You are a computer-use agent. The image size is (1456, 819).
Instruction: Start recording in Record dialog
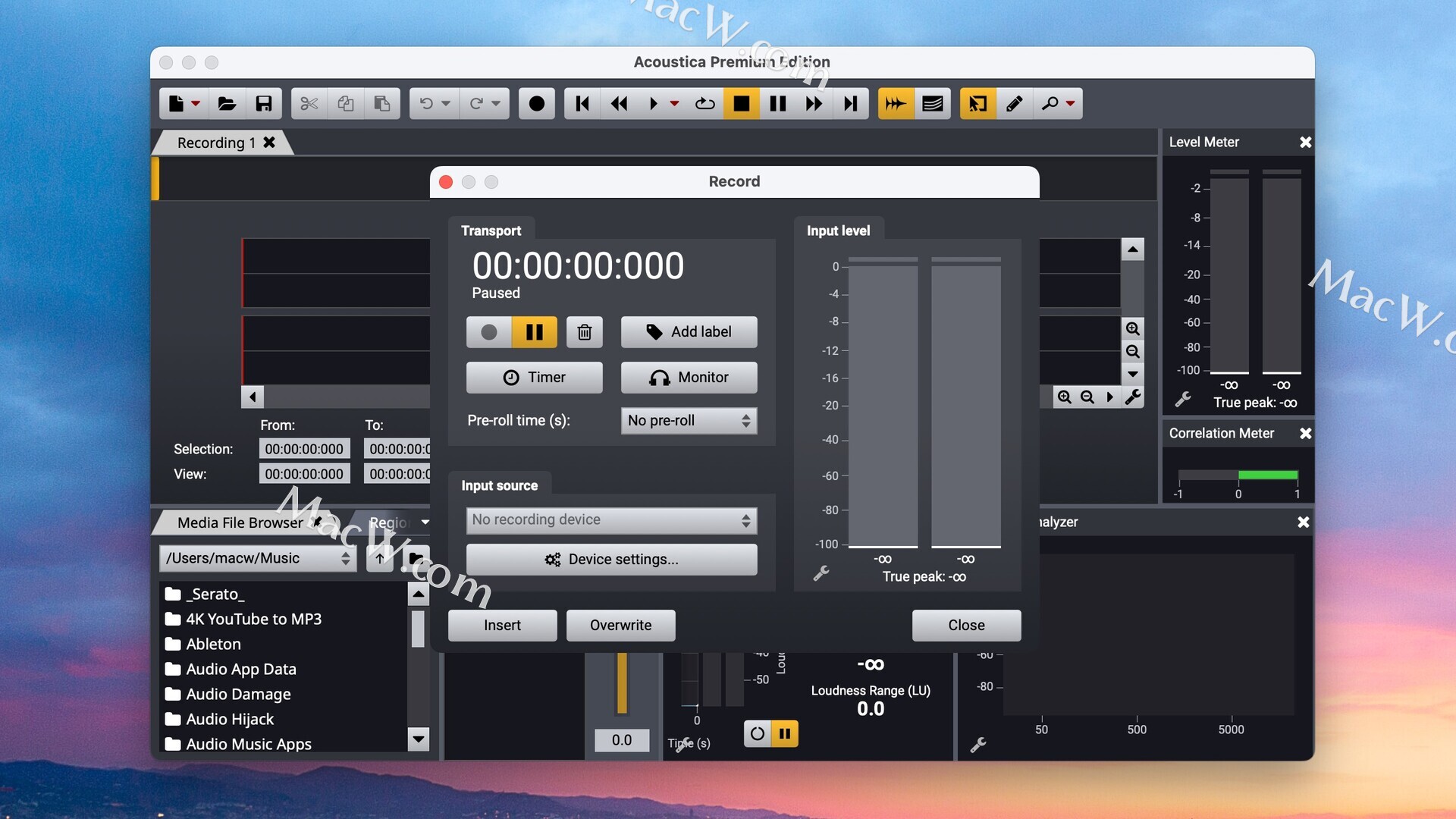pyautogui.click(x=489, y=332)
